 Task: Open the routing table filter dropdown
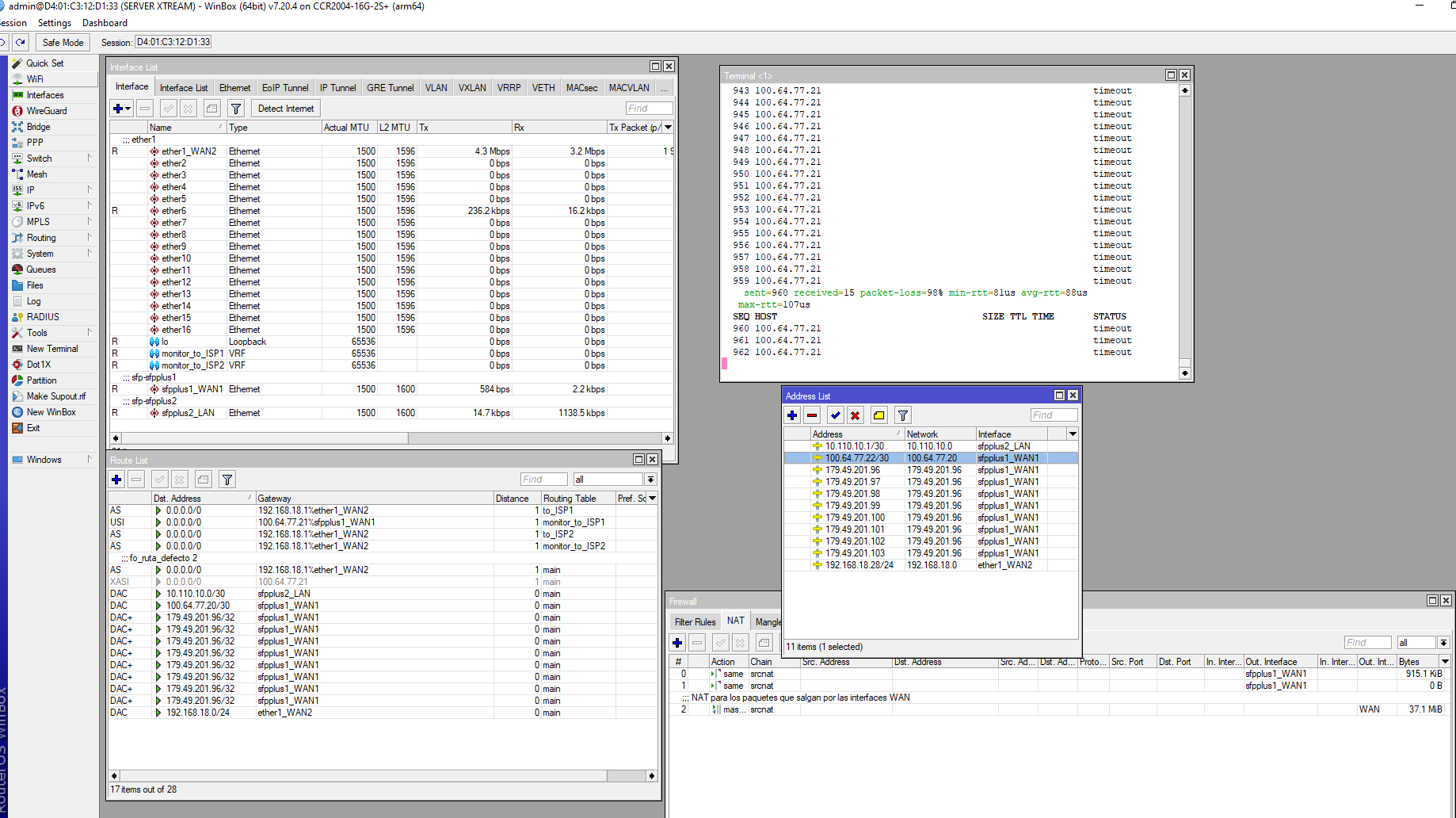coord(650,480)
